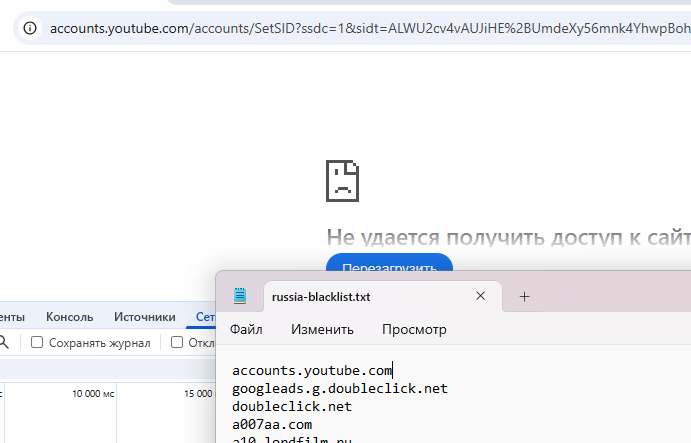Click the site information icon in address bar
This screenshot has height=443, width=691.
[30, 29]
